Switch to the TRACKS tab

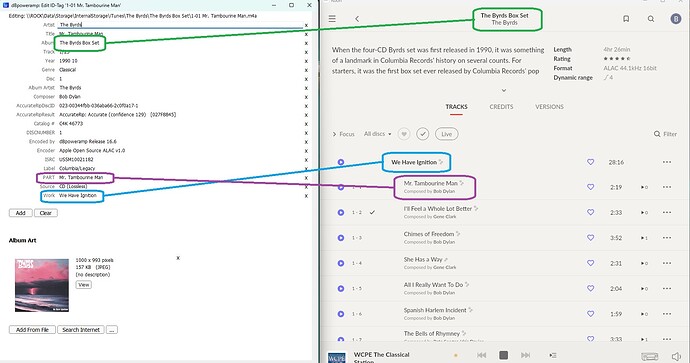point(456,107)
